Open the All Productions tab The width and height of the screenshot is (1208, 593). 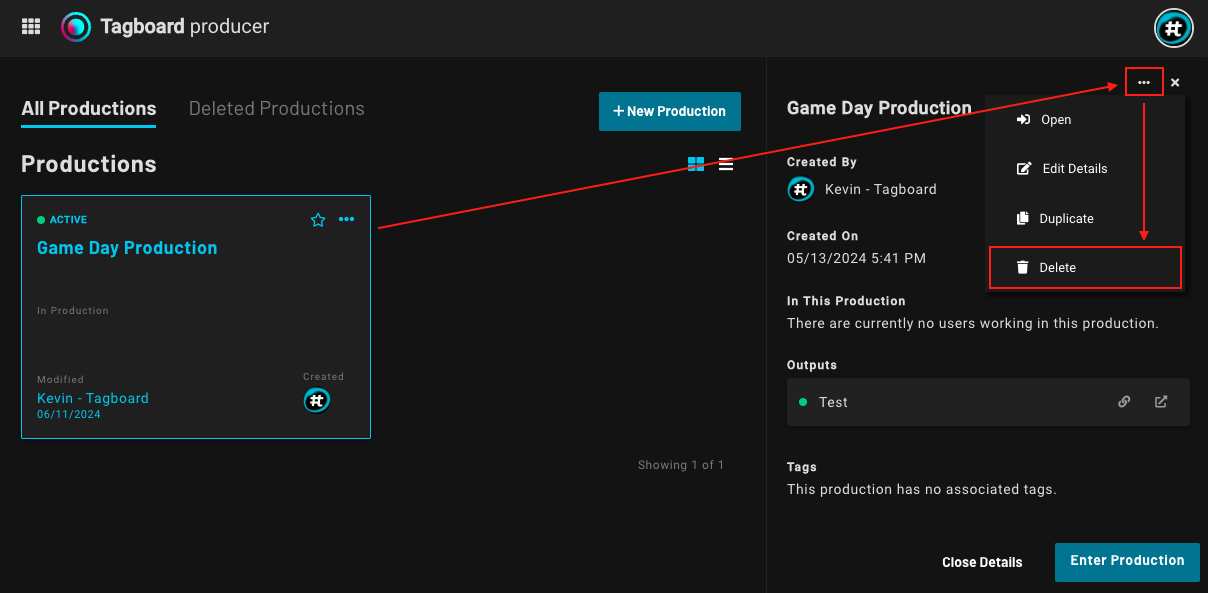[x=88, y=108]
